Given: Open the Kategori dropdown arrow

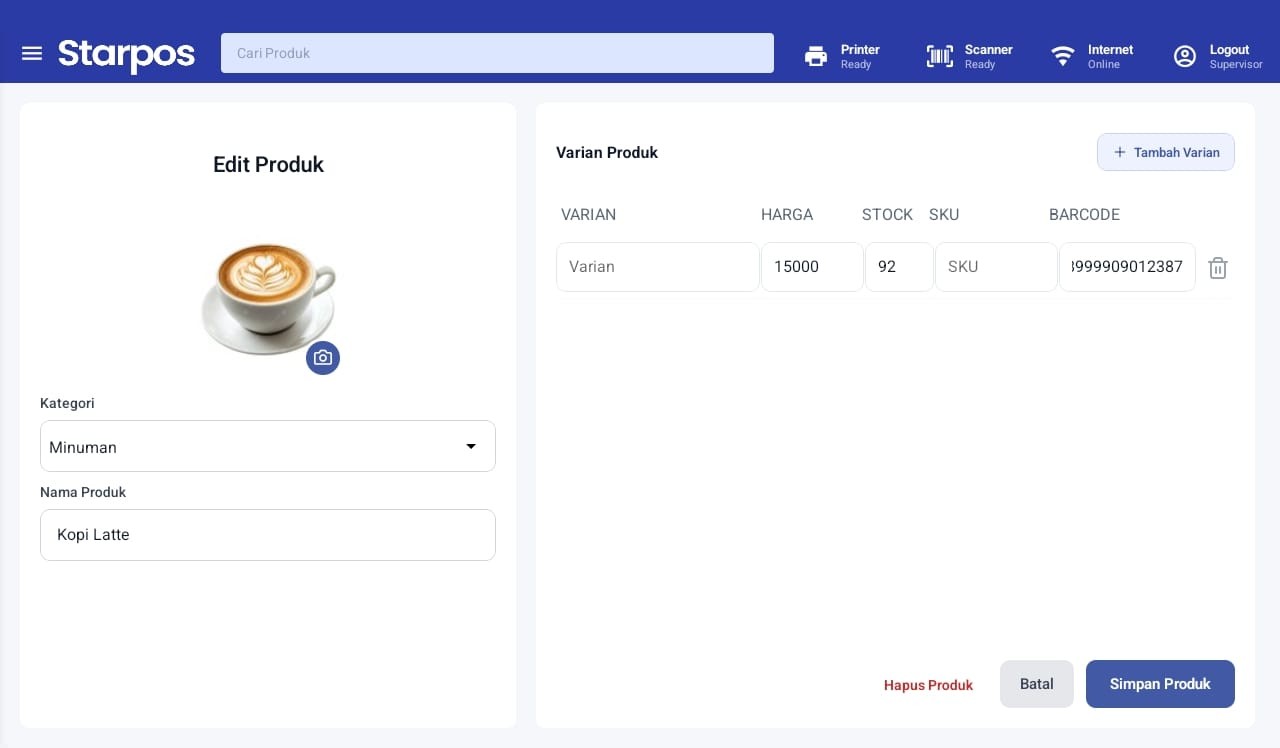Looking at the screenshot, I should pyautogui.click(x=471, y=446).
